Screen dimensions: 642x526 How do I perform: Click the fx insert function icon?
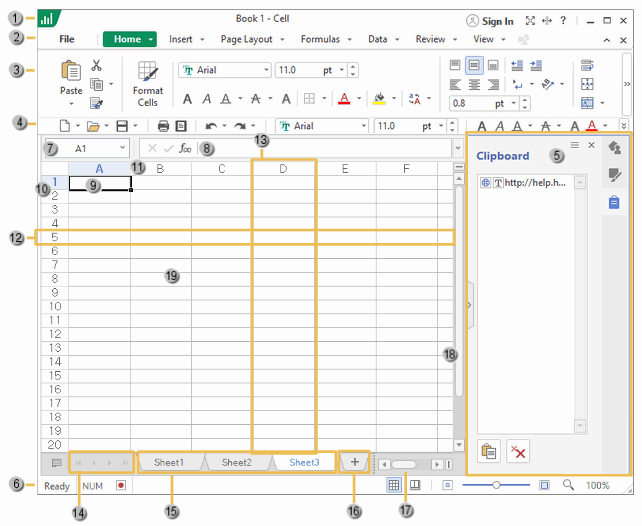tap(185, 148)
